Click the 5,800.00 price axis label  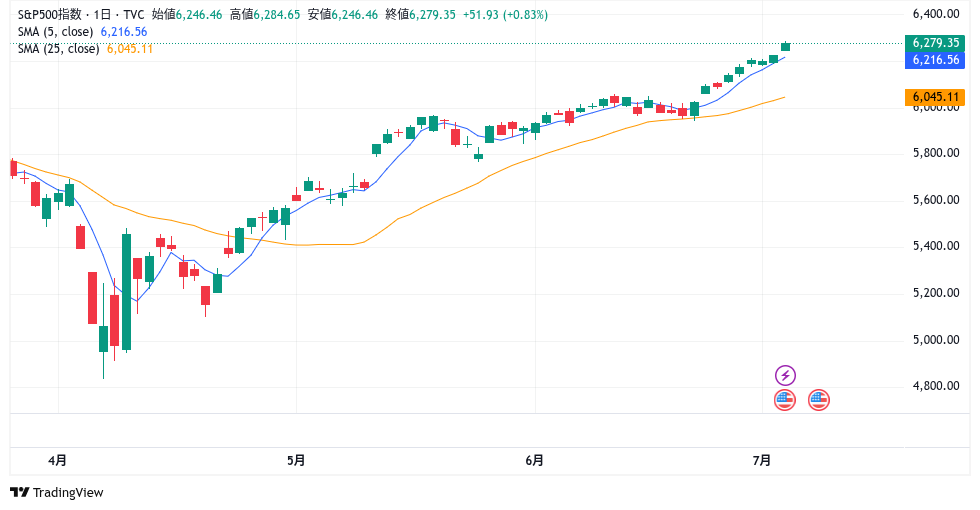pyautogui.click(x=936, y=153)
